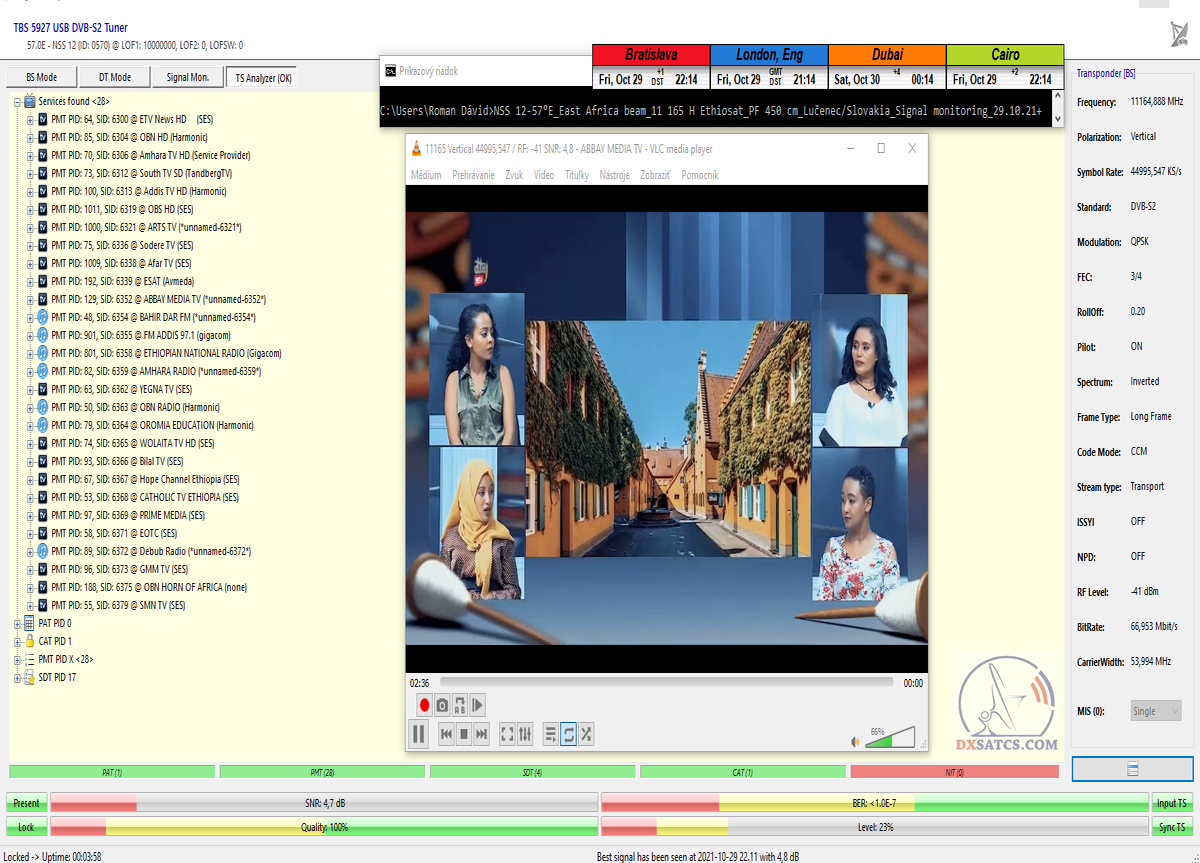Adjust the VLC volume slider
This screenshot has width=1200, height=863.
(x=890, y=739)
